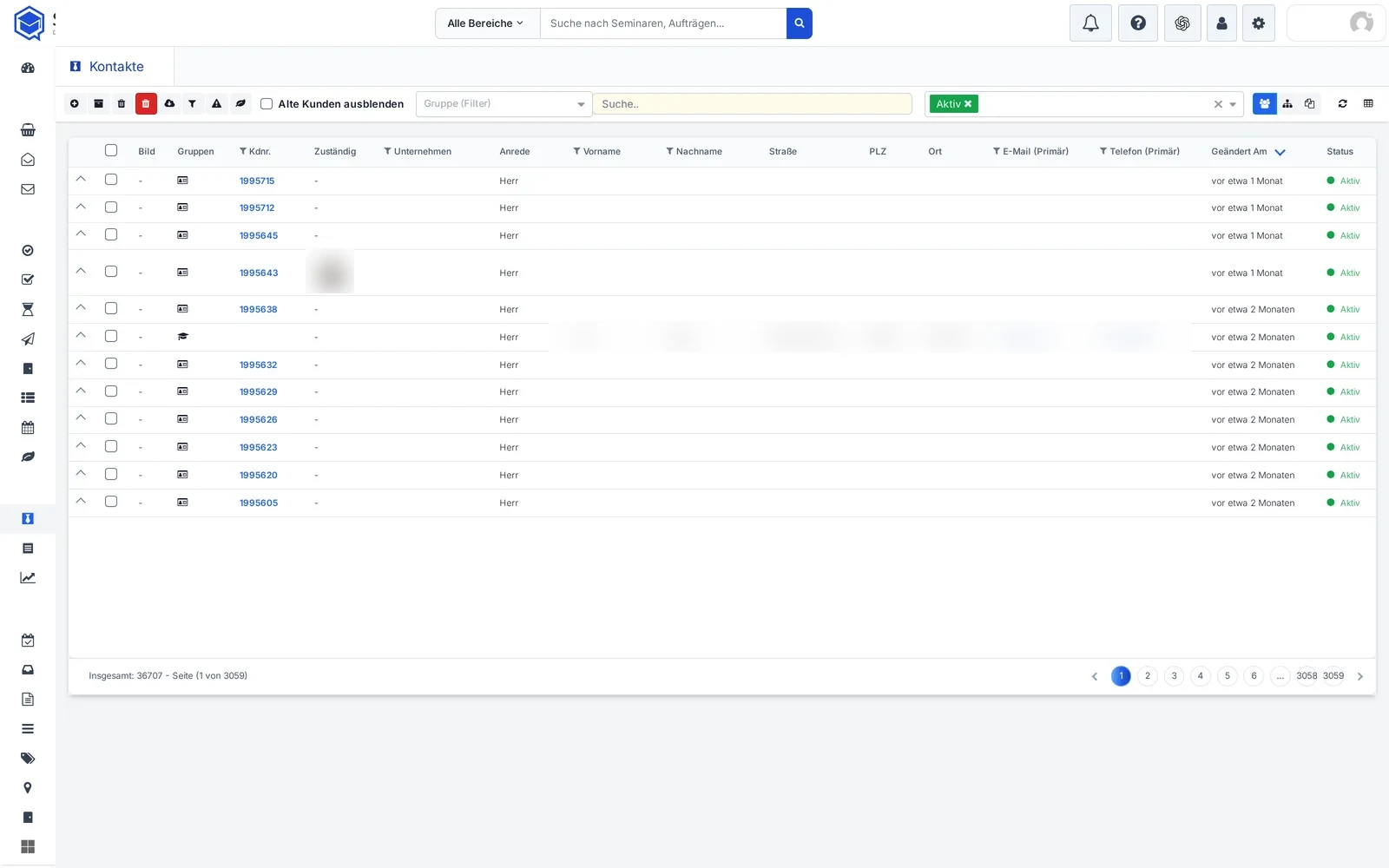Image resolution: width=1389 pixels, height=868 pixels.
Task: Open column layout table icon
Action: point(1368,104)
